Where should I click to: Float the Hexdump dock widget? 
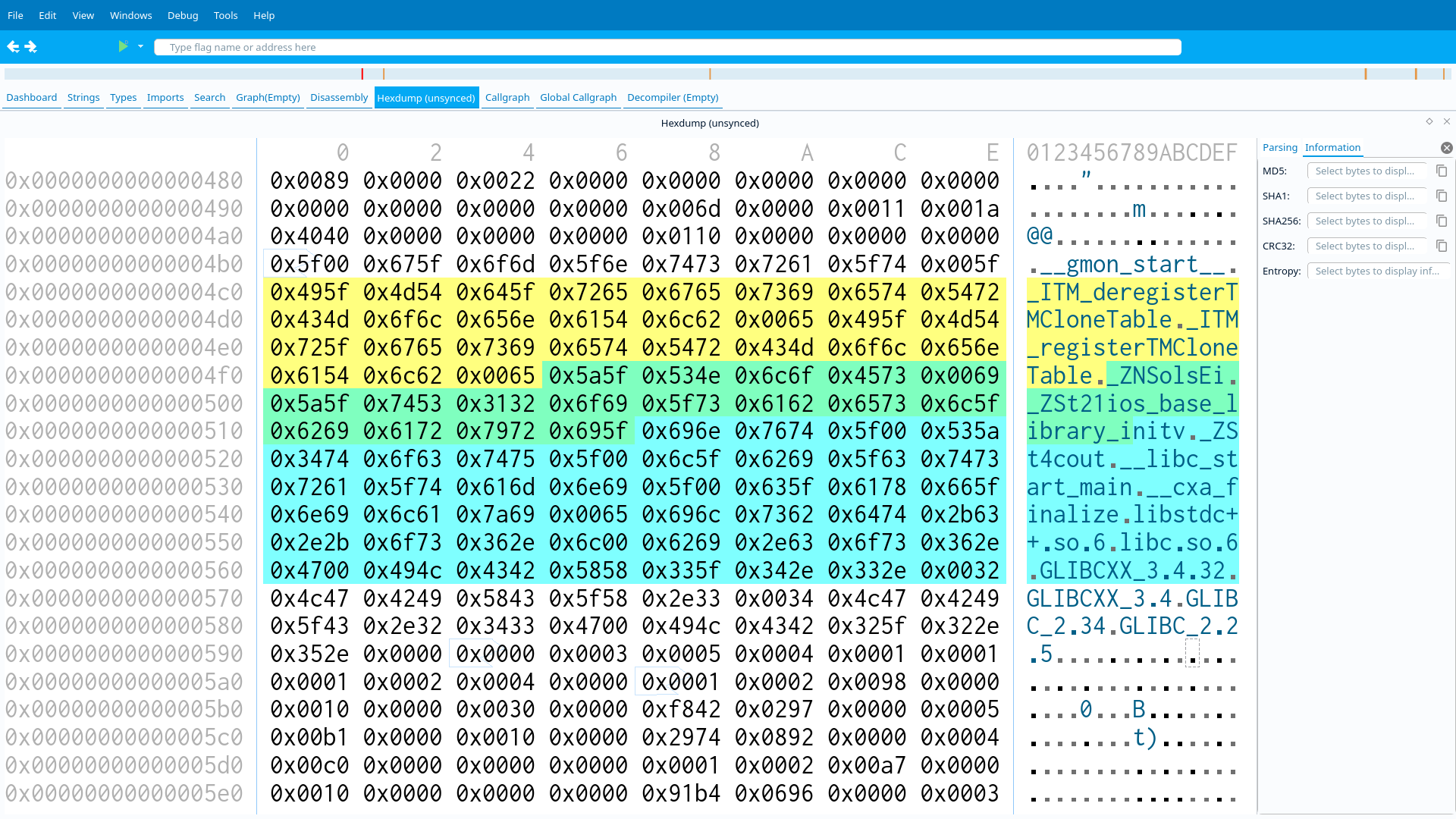(x=1429, y=122)
